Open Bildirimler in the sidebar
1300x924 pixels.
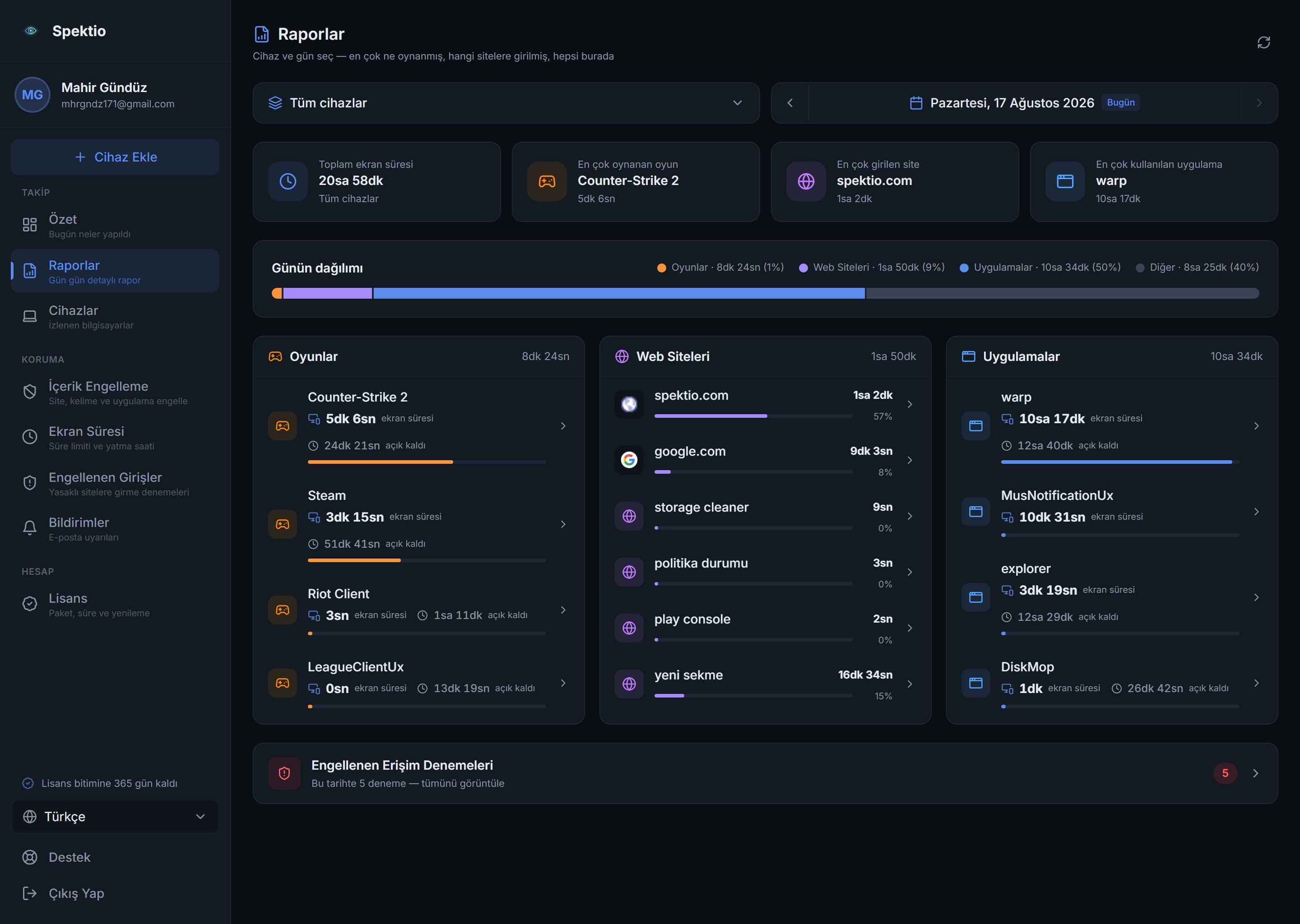pyautogui.click(x=115, y=528)
